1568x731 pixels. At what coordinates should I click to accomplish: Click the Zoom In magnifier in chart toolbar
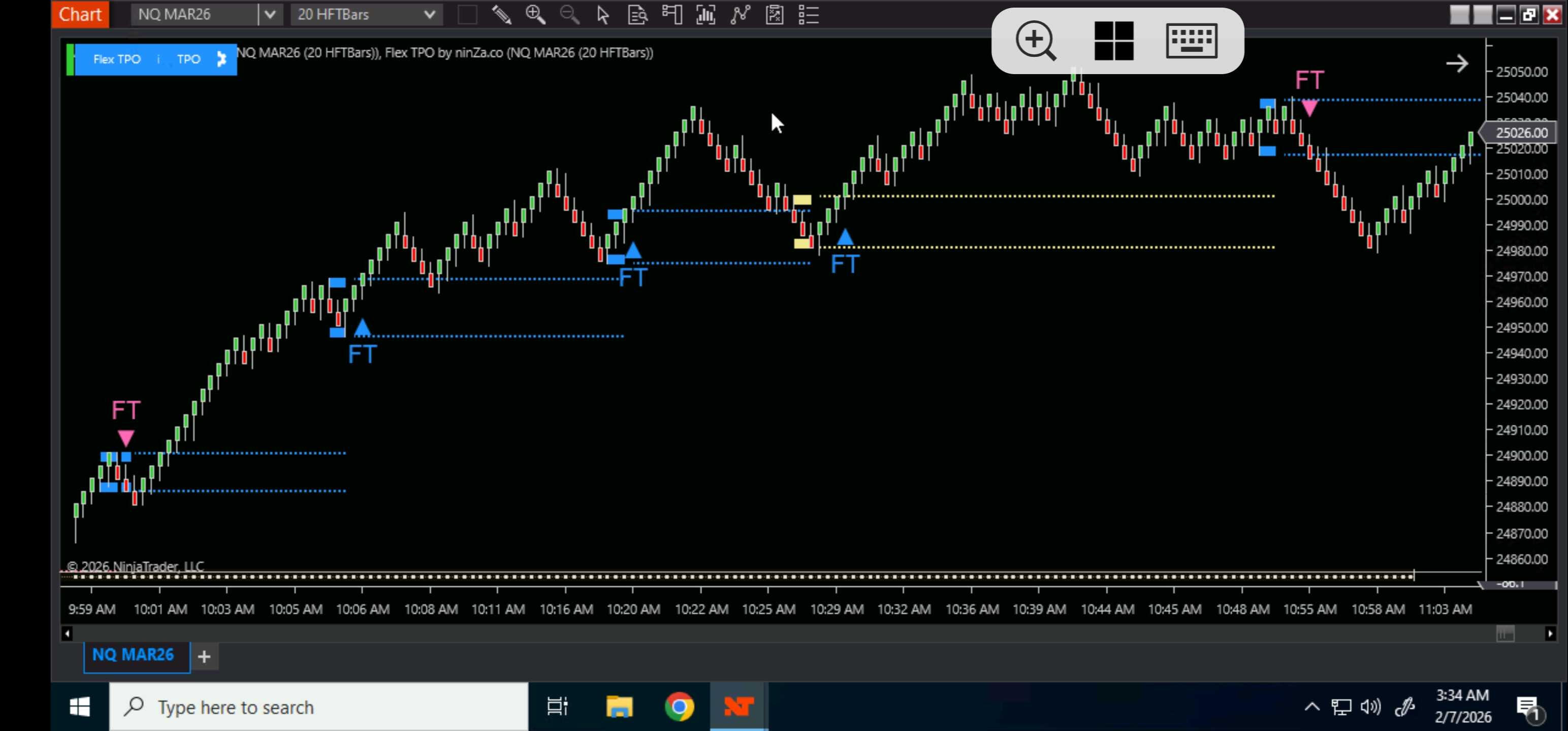tap(535, 15)
